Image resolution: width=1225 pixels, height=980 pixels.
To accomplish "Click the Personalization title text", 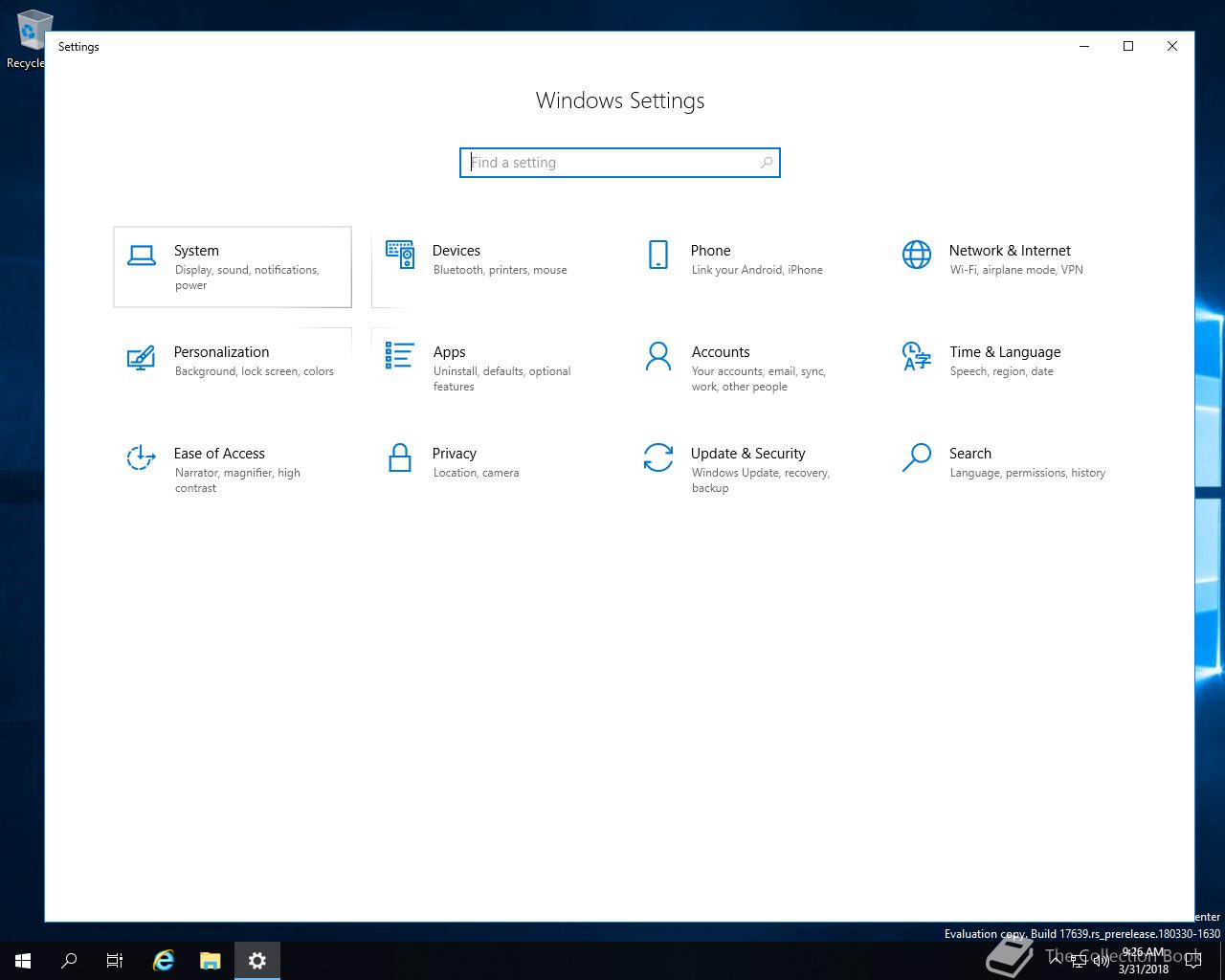I will click(221, 352).
